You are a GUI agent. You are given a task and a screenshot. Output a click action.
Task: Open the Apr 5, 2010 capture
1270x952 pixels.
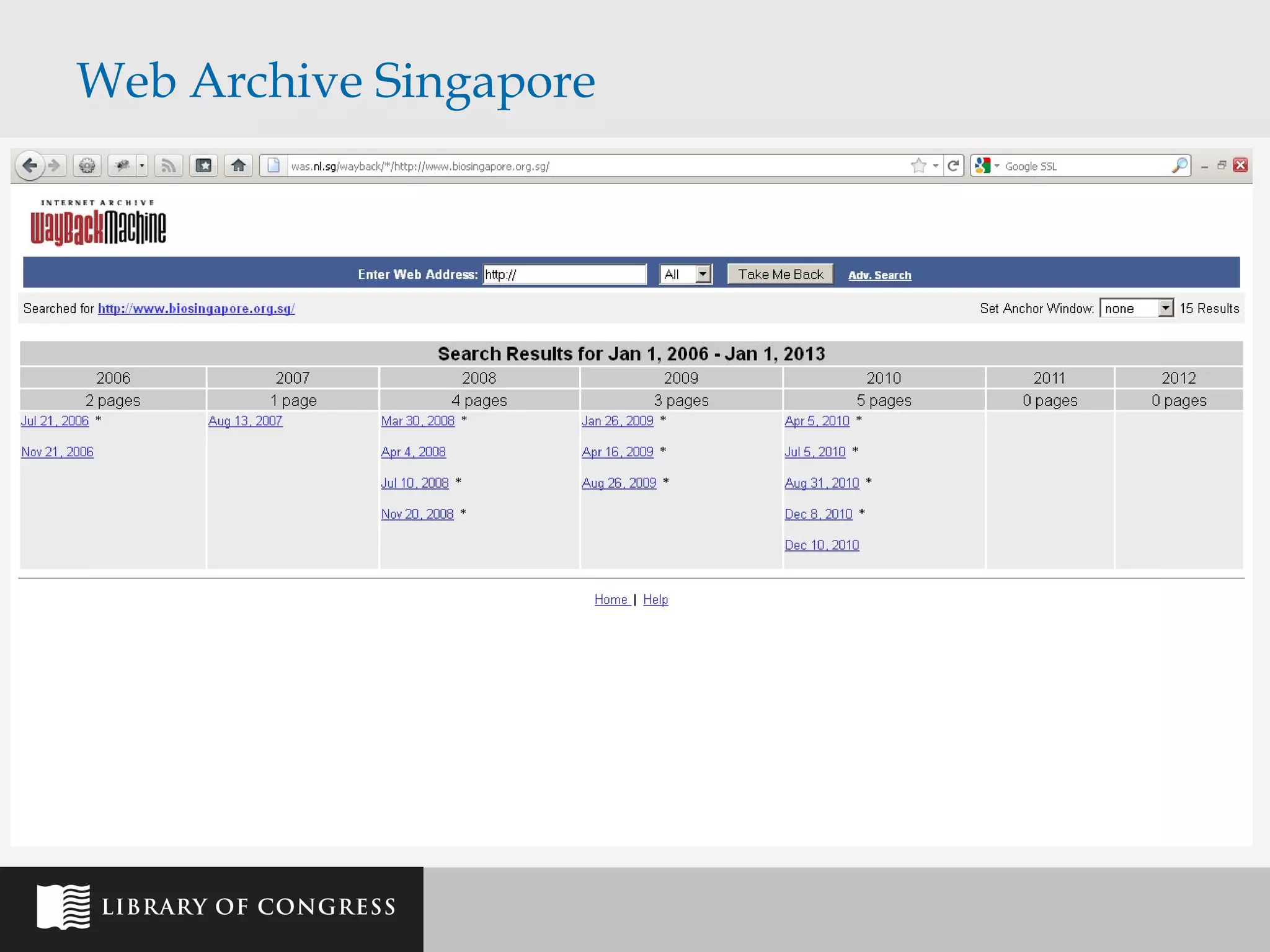click(817, 421)
